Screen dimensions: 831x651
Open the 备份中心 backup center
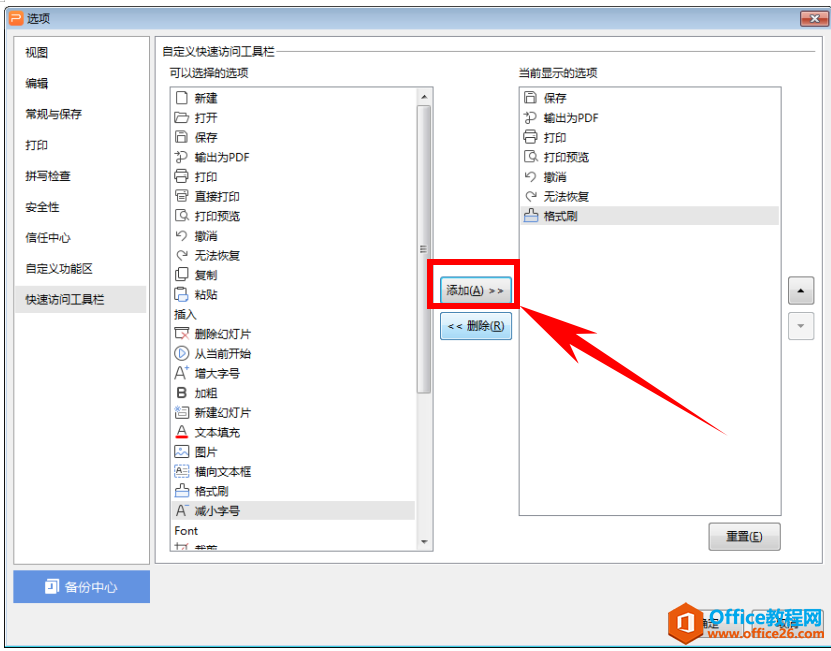82,586
